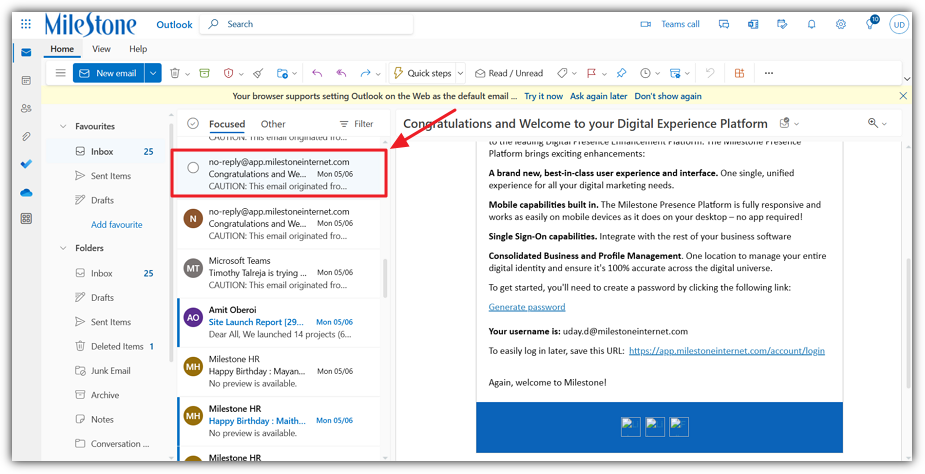Click the My Day calendar check icon
This screenshot has width=925, height=474.
[x=782, y=24]
